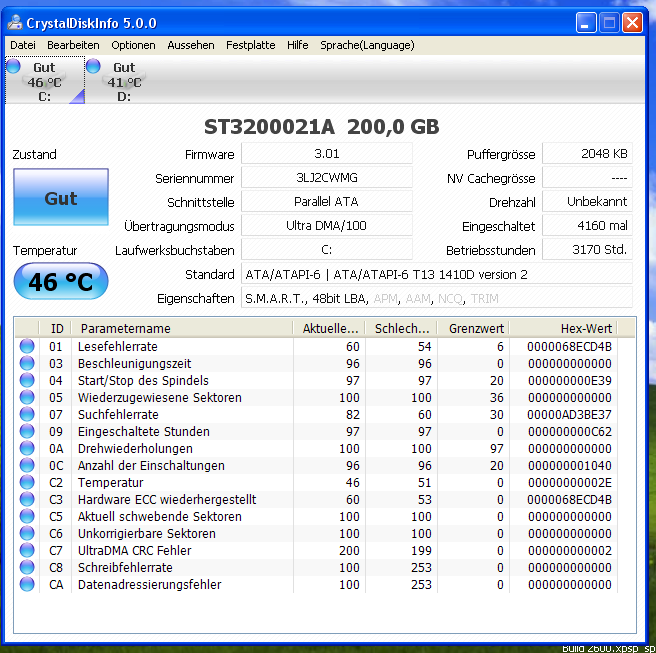656x653 pixels.
Task: Open the Festplatte menu
Action: tap(250, 45)
